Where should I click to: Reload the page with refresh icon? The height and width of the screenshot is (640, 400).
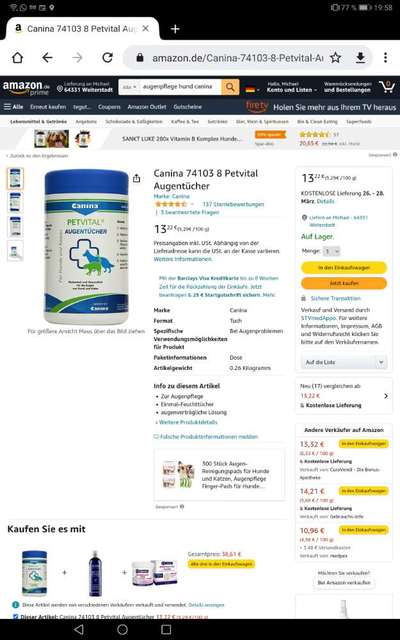pos(107,58)
